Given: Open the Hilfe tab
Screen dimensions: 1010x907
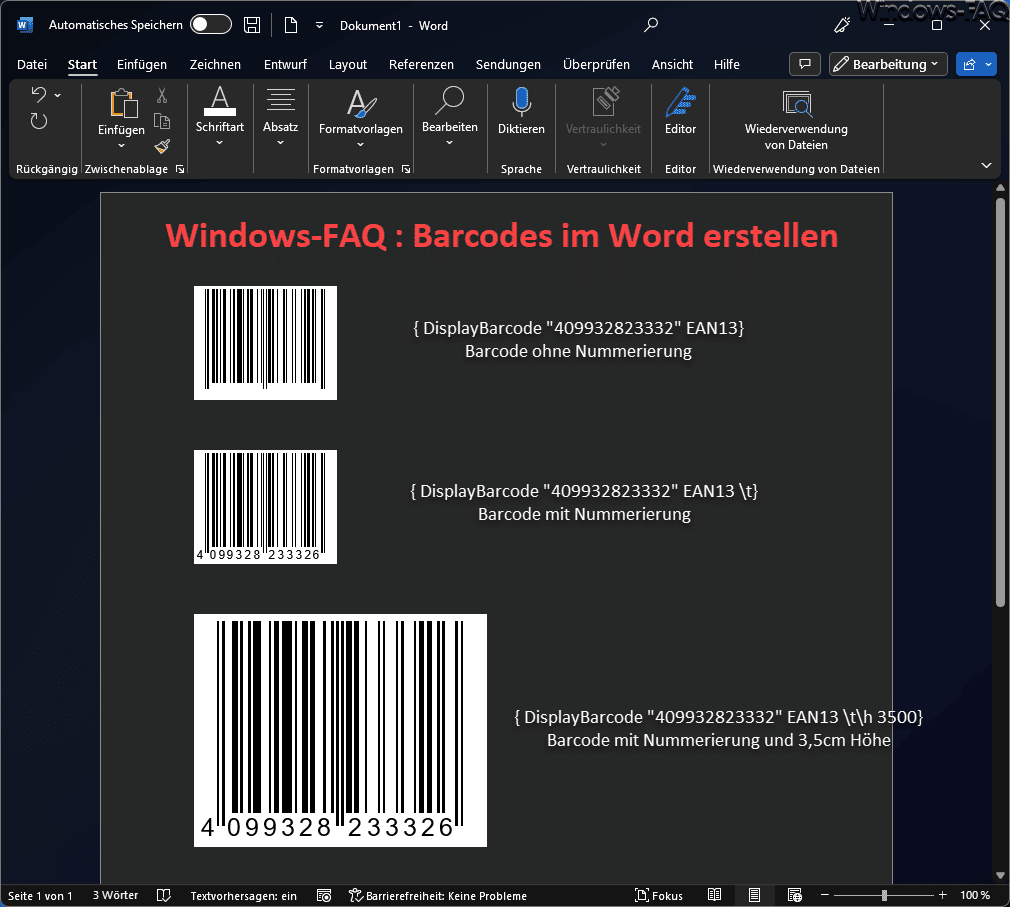Looking at the screenshot, I should [x=727, y=64].
